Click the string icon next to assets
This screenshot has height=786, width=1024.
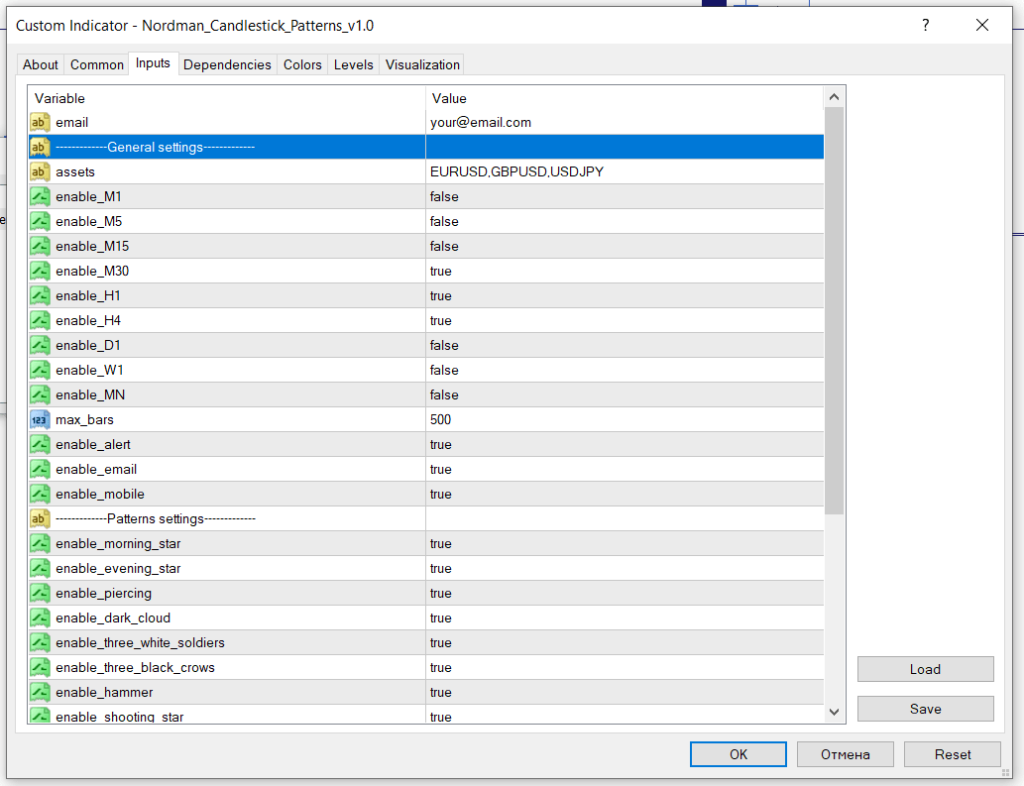pos(40,172)
